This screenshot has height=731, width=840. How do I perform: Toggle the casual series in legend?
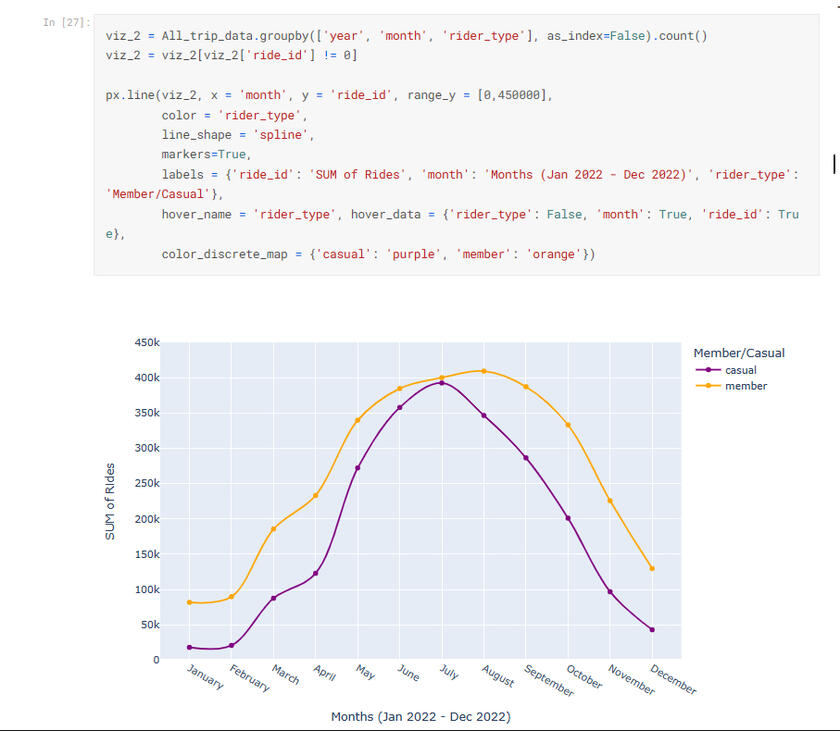pyautogui.click(x=740, y=370)
